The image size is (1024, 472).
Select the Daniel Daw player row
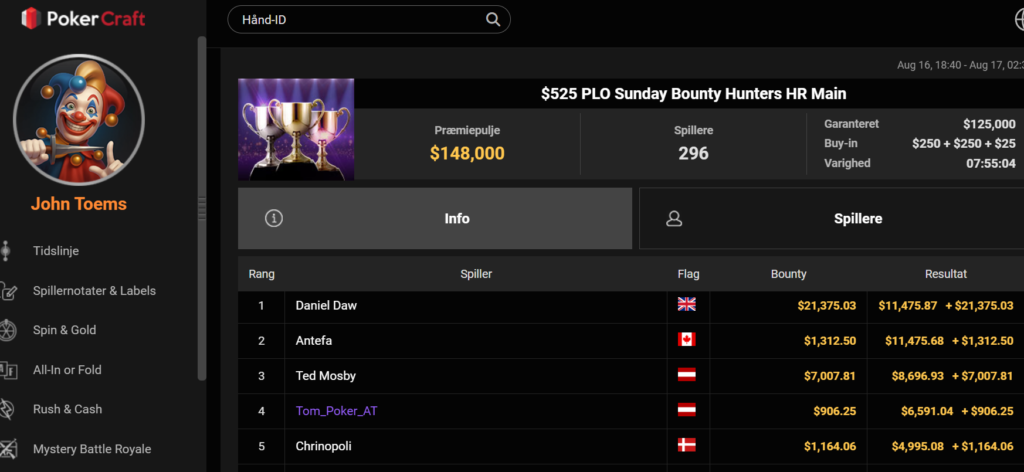point(631,306)
